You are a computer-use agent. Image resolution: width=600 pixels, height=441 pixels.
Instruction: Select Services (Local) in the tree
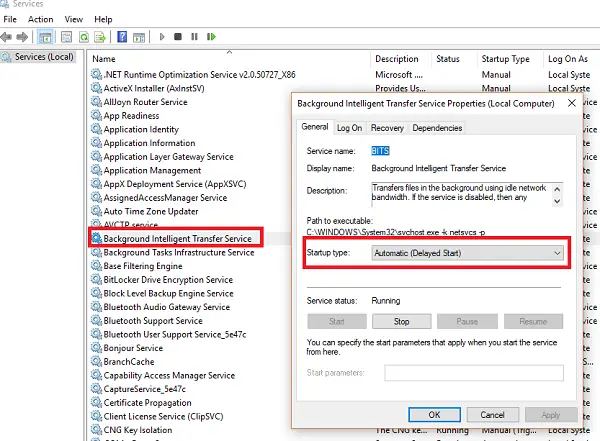(x=44, y=57)
